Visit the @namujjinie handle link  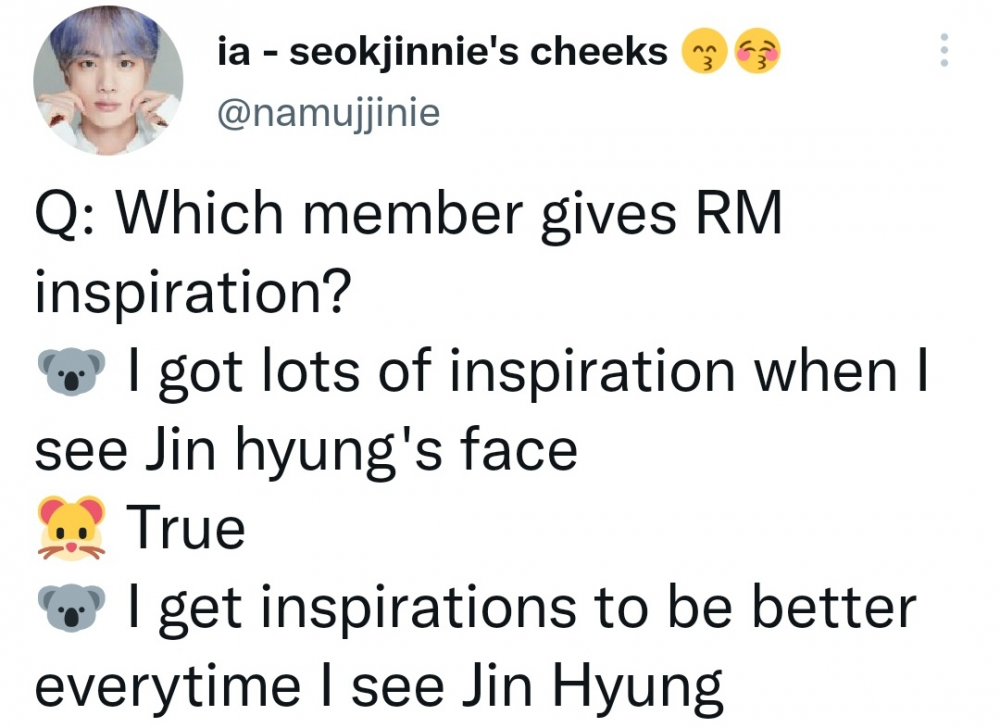click(328, 113)
